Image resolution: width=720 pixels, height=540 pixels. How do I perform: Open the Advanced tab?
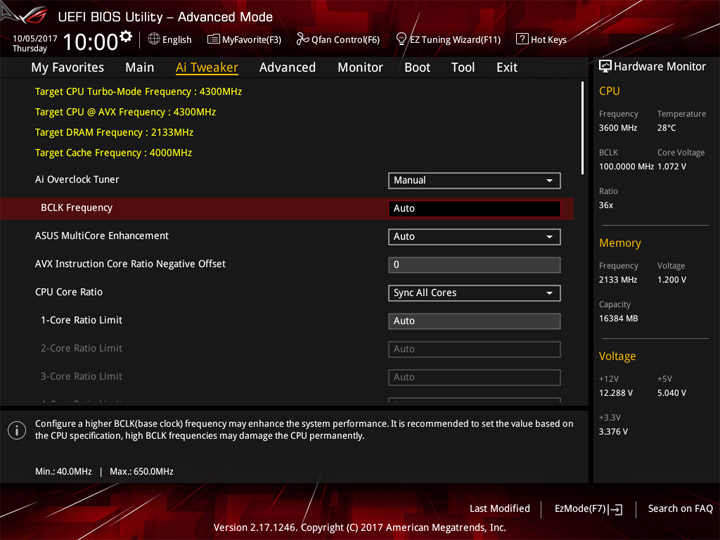point(287,68)
